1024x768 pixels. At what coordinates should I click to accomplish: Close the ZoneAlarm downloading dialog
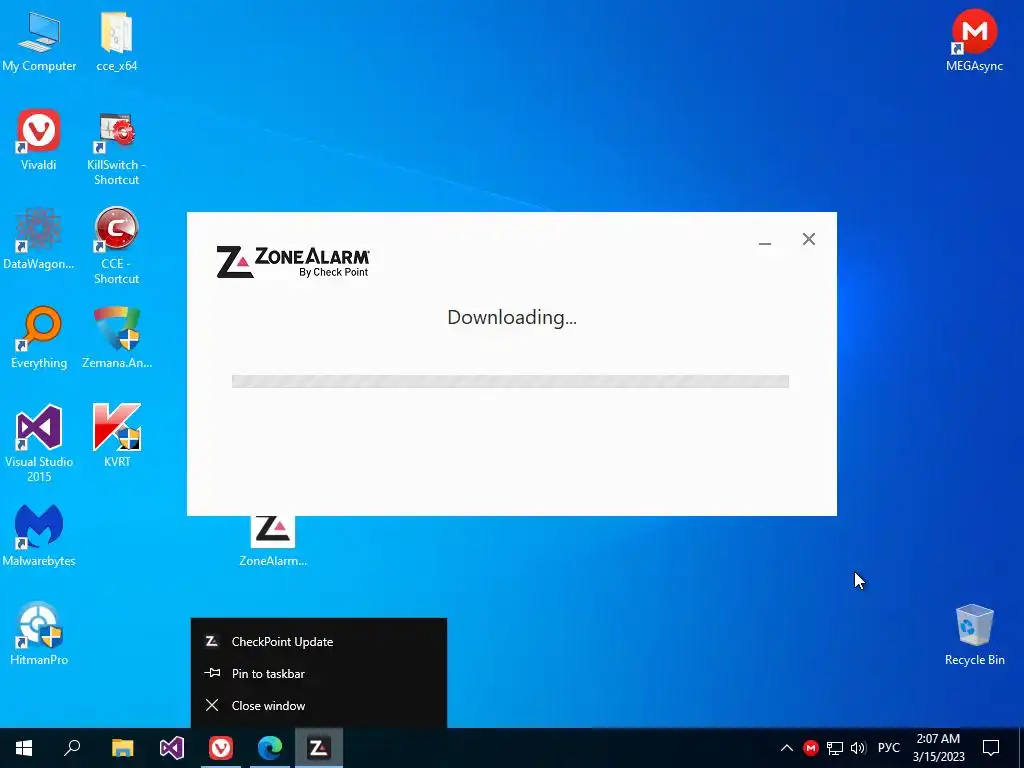click(808, 239)
